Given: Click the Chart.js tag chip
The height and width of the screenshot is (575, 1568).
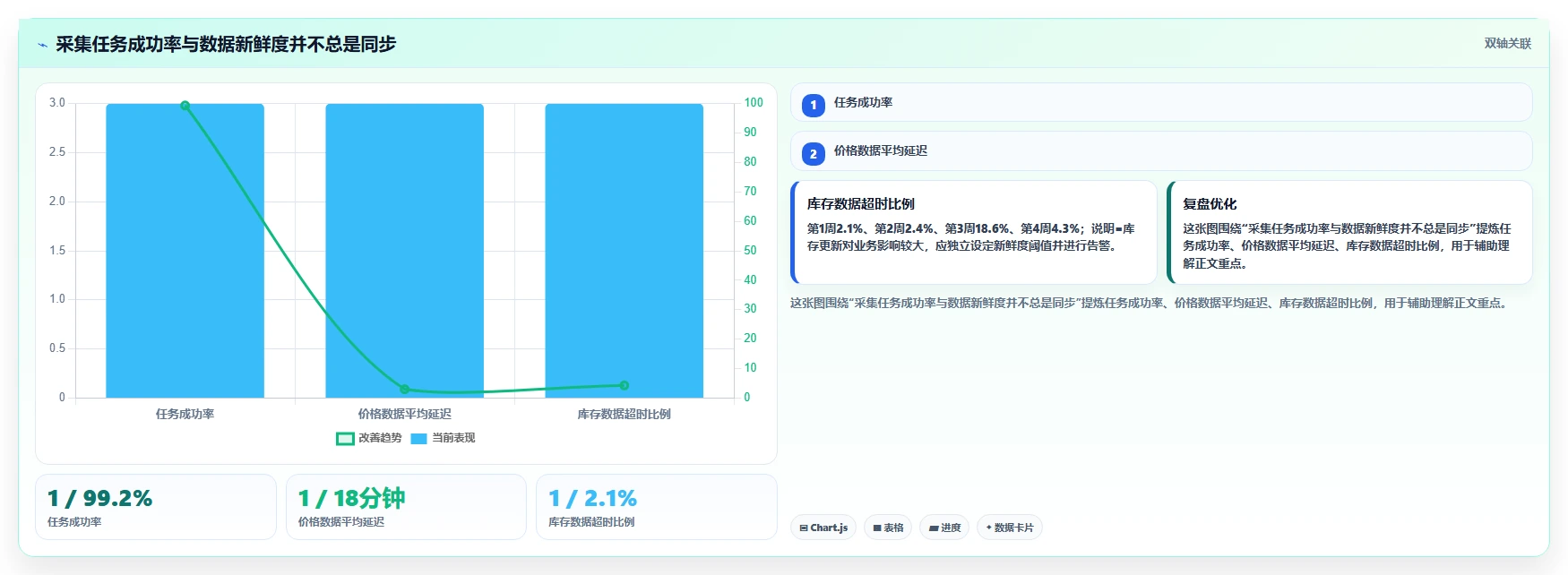Looking at the screenshot, I should click(823, 528).
